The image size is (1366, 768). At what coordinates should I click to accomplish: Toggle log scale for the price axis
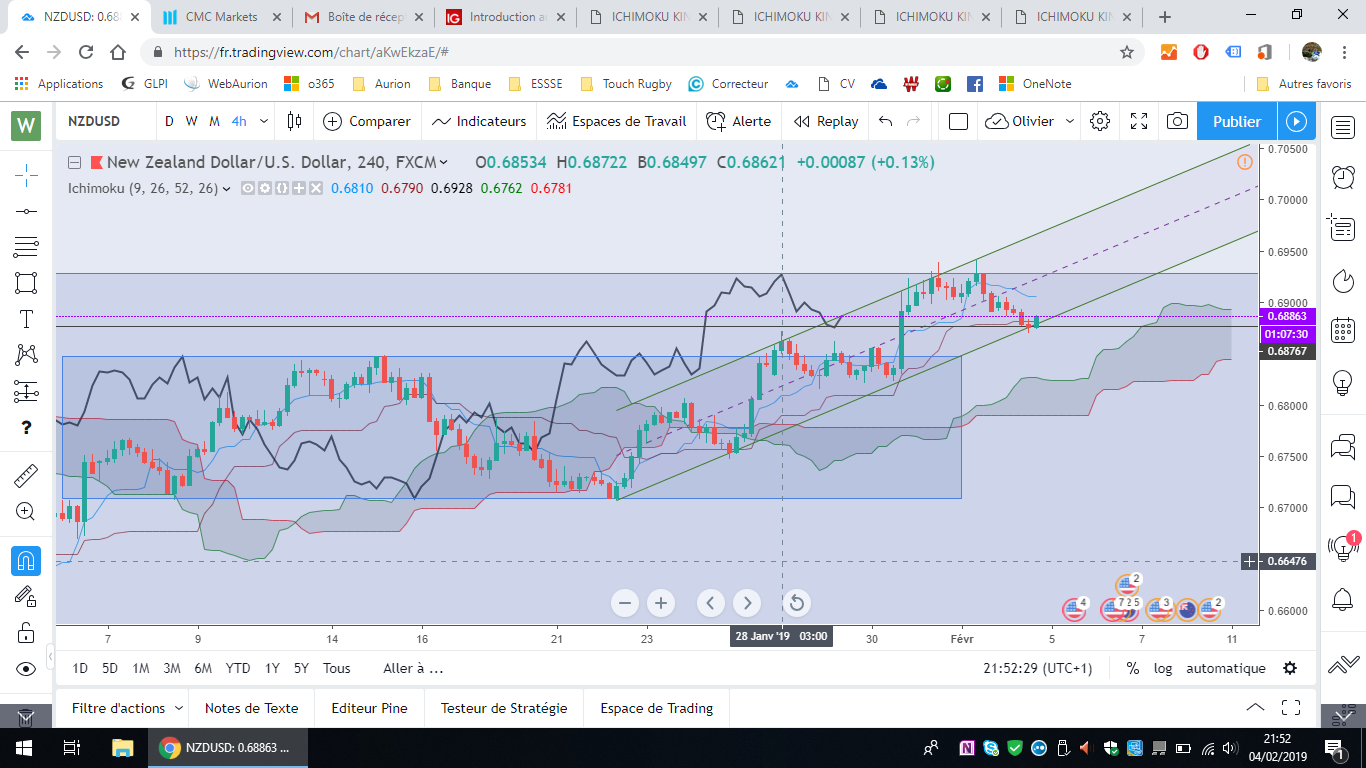click(1162, 668)
